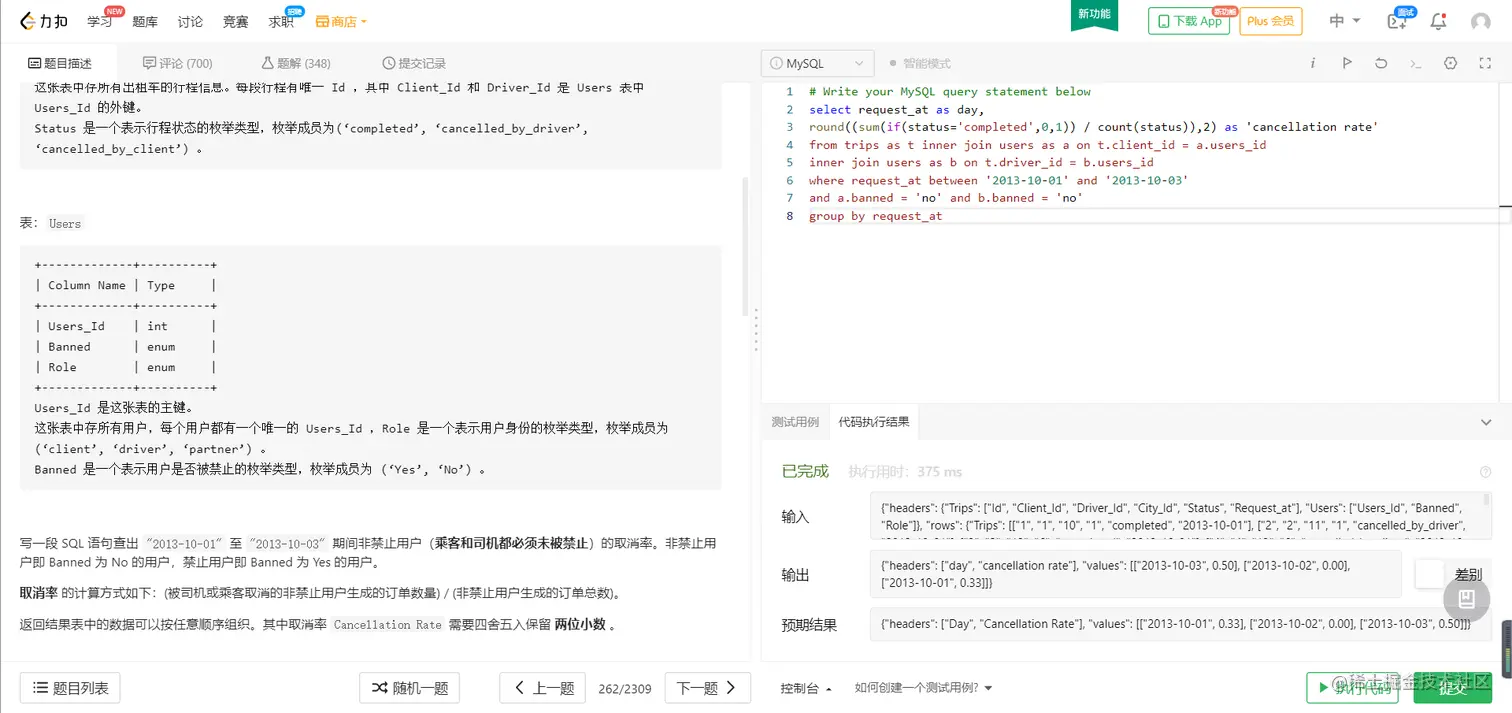Expand the 商店 dropdown in the navbar
1512x713 pixels.
click(x=340, y=20)
